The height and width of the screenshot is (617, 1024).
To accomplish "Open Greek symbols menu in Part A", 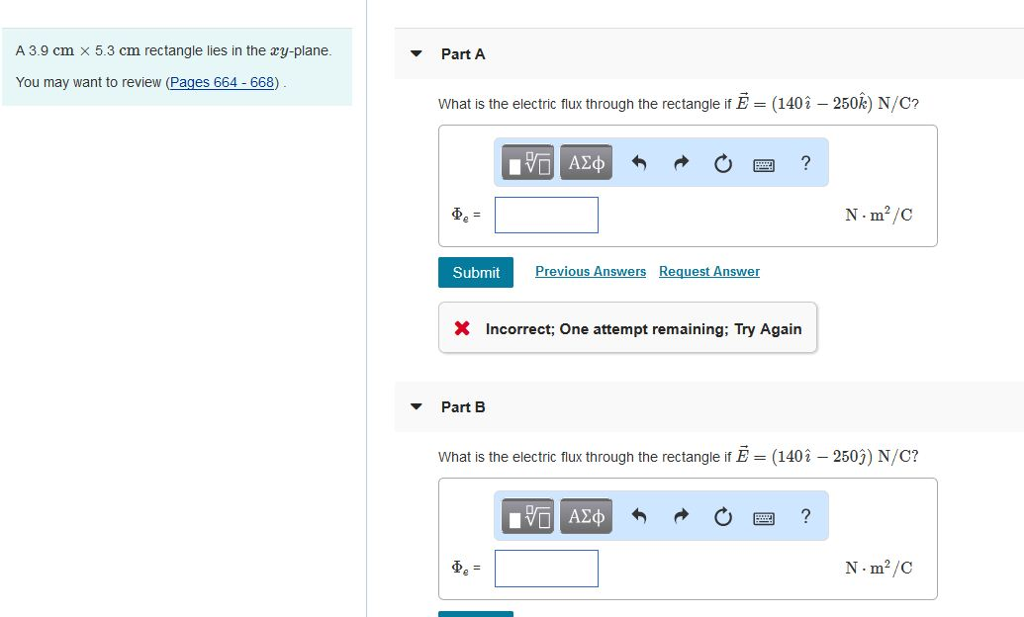I will tap(586, 163).
